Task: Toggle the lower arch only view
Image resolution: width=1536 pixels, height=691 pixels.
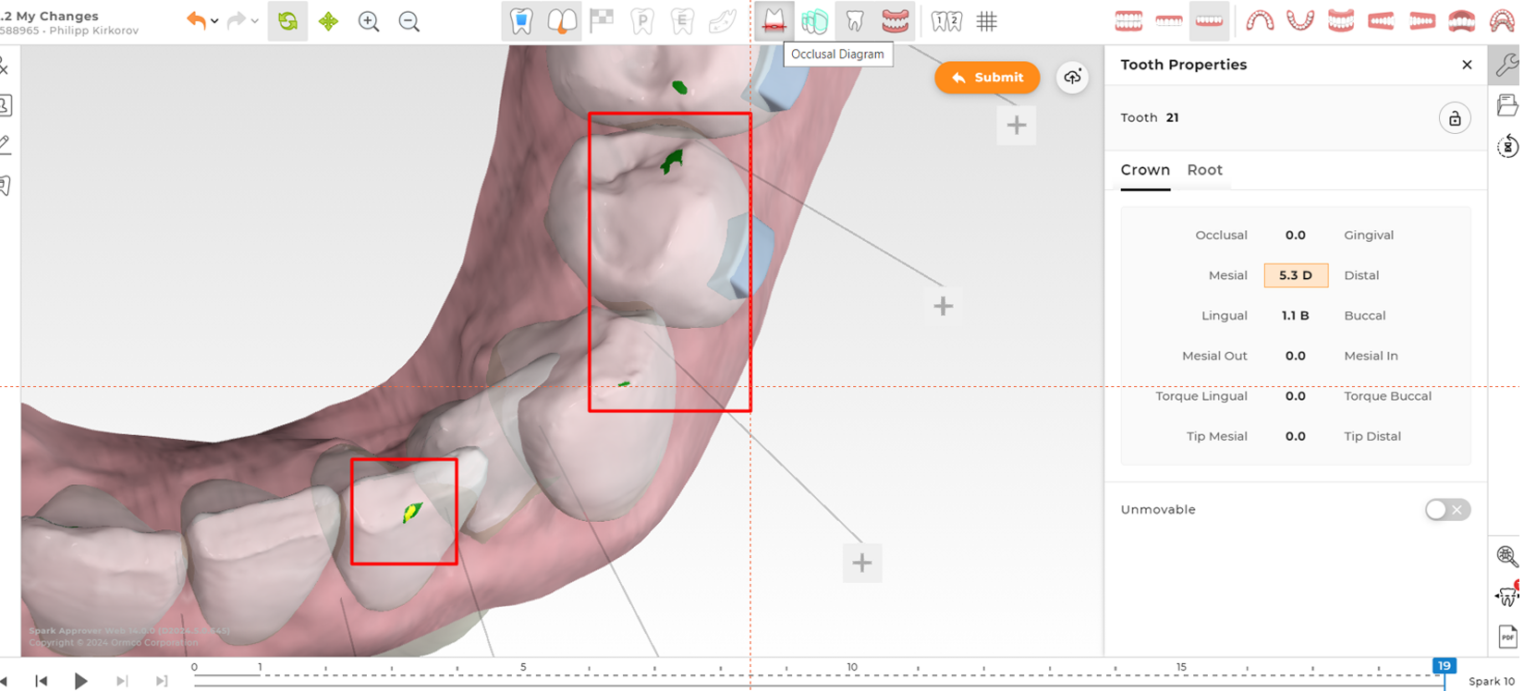Action: pos(1209,20)
